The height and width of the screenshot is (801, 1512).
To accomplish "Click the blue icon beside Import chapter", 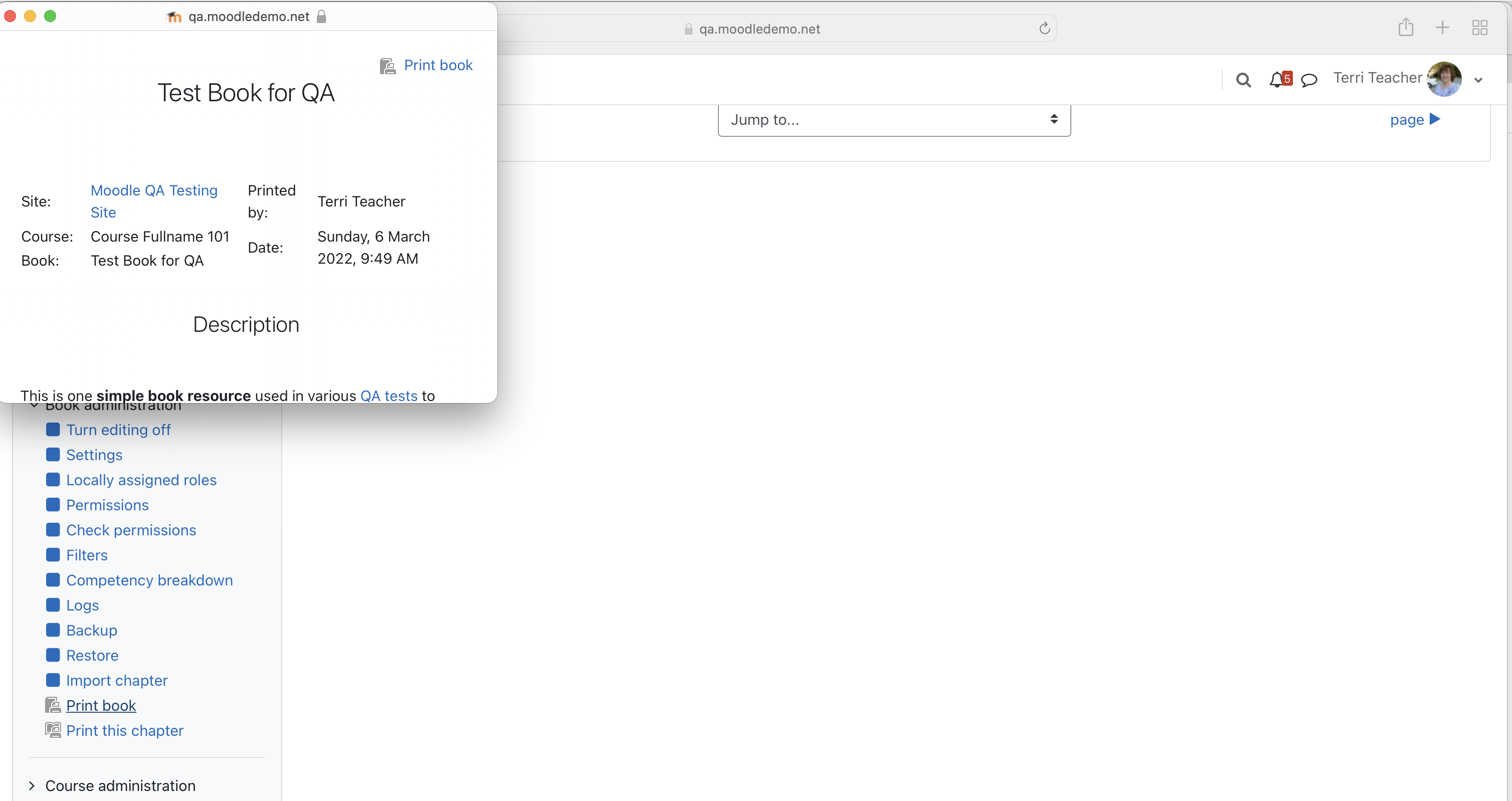I will (x=53, y=680).
